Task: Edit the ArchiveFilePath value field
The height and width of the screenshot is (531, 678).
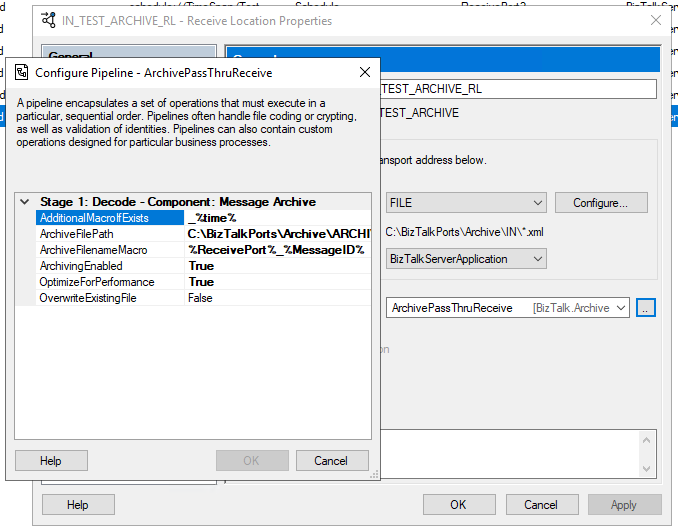Action: tap(278, 234)
